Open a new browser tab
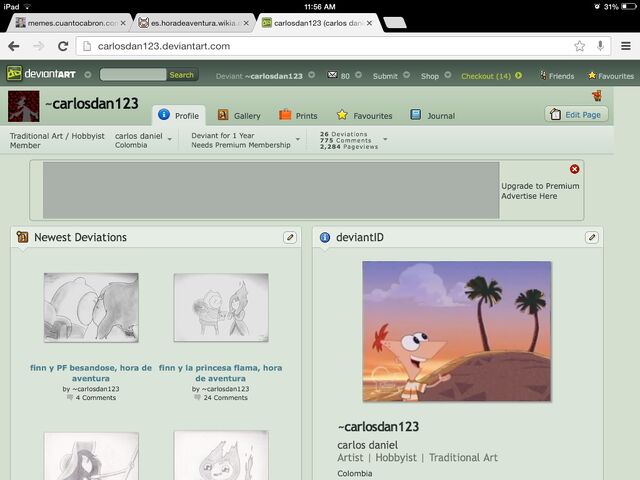The width and height of the screenshot is (640, 480). (395, 23)
